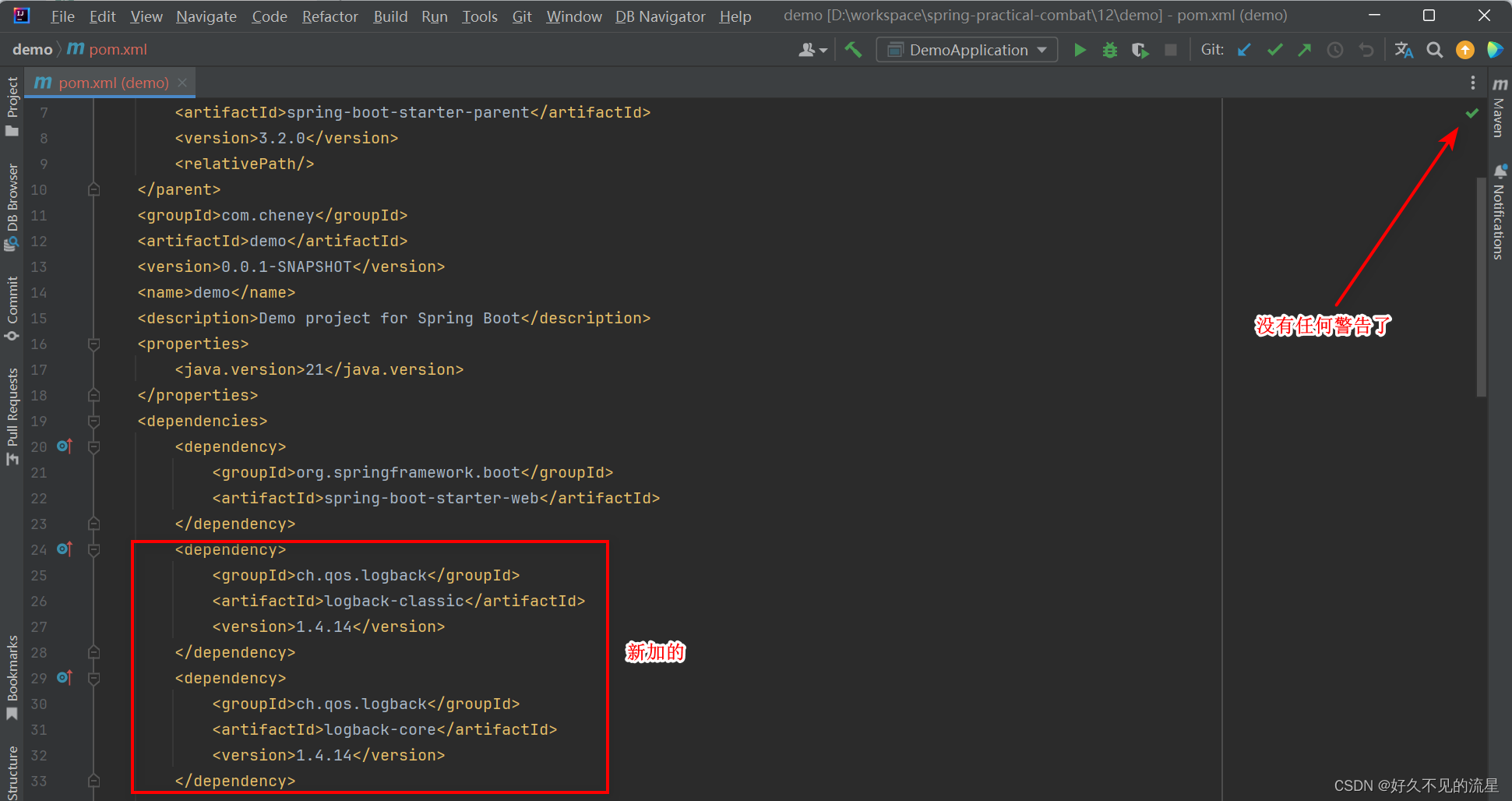This screenshot has width=1512, height=801.
Task: Open the Window menu
Action: coord(574,16)
